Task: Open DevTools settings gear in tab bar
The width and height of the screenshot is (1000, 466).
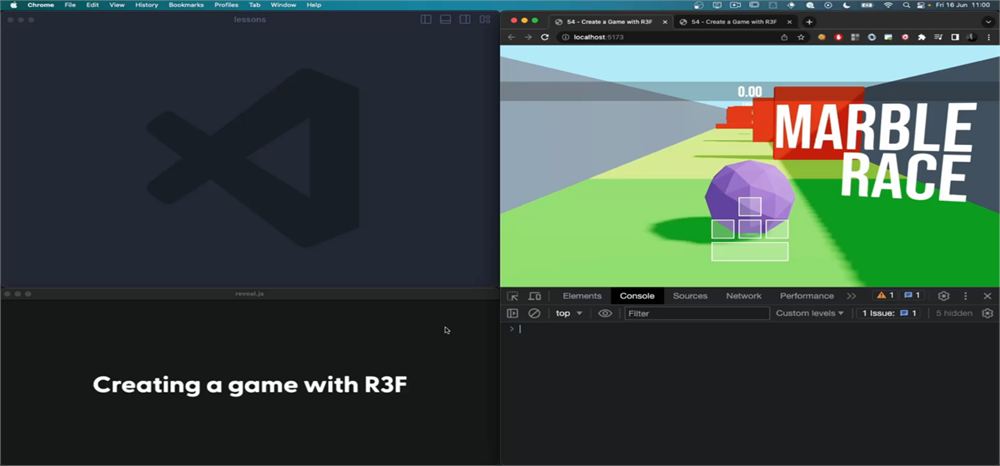Action: coord(944,296)
